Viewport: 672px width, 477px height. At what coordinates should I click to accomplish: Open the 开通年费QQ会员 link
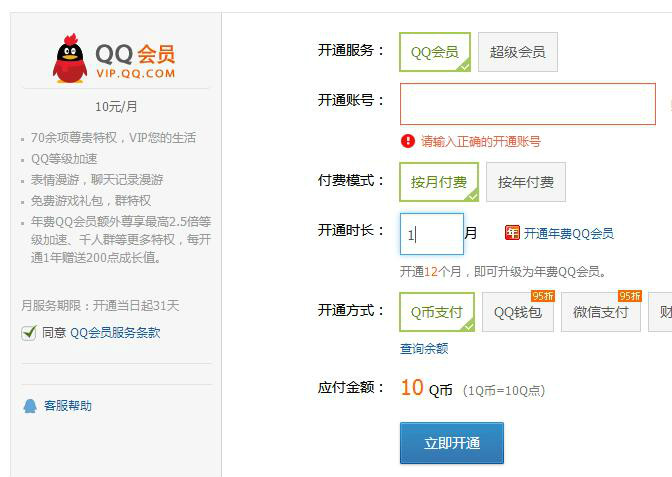coord(568,234)
